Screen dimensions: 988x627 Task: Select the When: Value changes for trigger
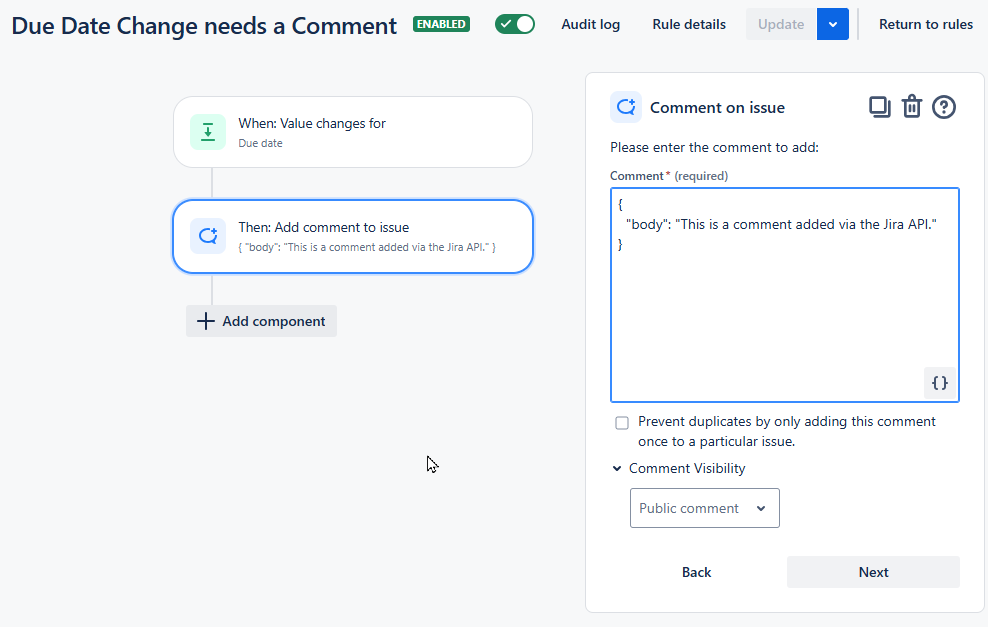click(353, 132)
